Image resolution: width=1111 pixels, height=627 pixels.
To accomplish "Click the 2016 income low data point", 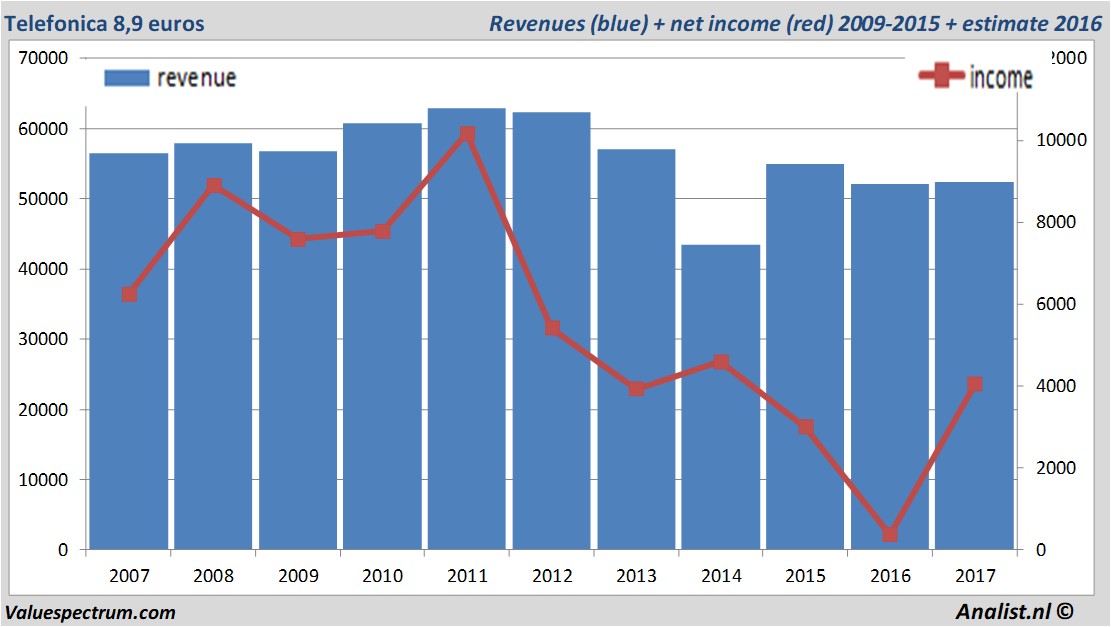I will coord(891,534).
